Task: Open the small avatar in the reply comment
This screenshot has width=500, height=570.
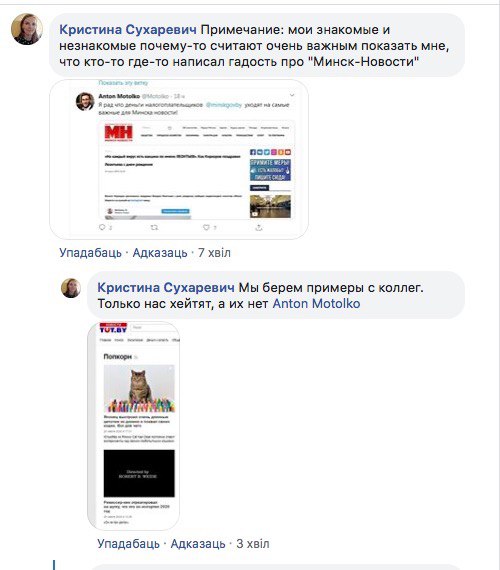Action: click(71, 288)
